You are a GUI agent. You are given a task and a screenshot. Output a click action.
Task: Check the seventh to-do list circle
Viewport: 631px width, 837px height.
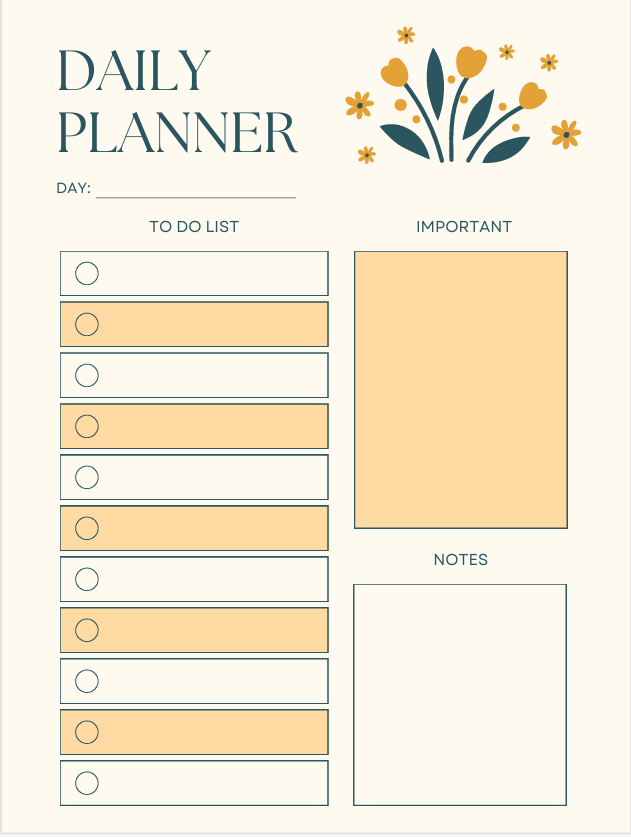tap(87, 579)
